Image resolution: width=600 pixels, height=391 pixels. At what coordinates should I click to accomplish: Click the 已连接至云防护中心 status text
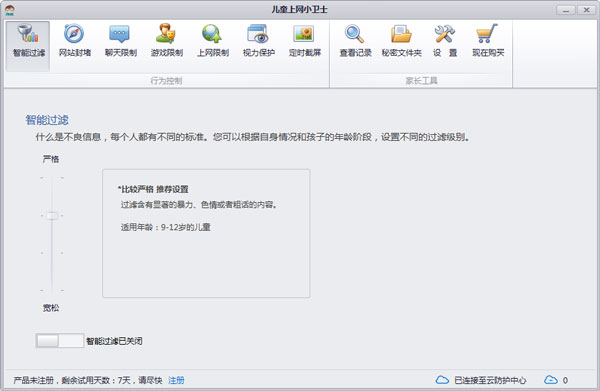(x=490, y=380)
